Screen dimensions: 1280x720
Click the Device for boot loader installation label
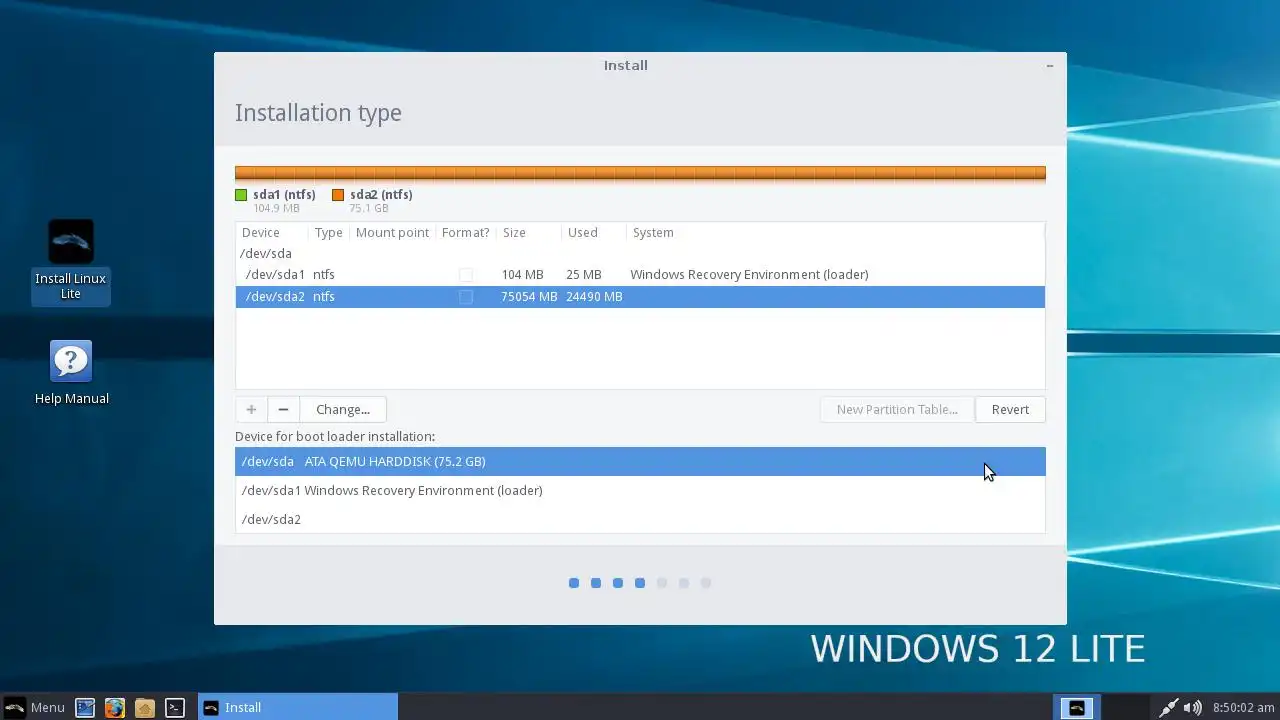coord(335,436)
